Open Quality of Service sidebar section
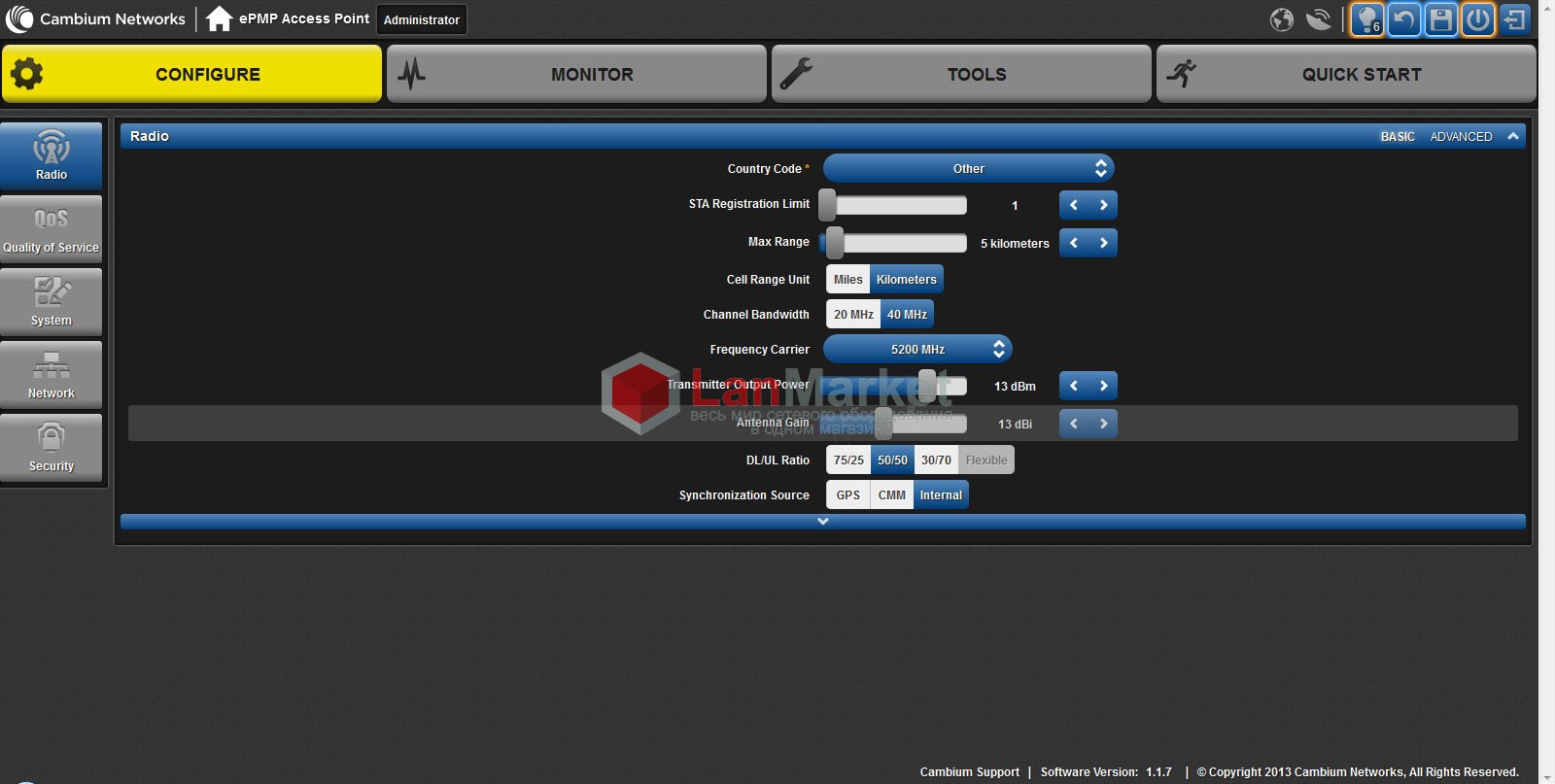Image resolution: width=1555 pixels, height=784 pixels. 52,229
